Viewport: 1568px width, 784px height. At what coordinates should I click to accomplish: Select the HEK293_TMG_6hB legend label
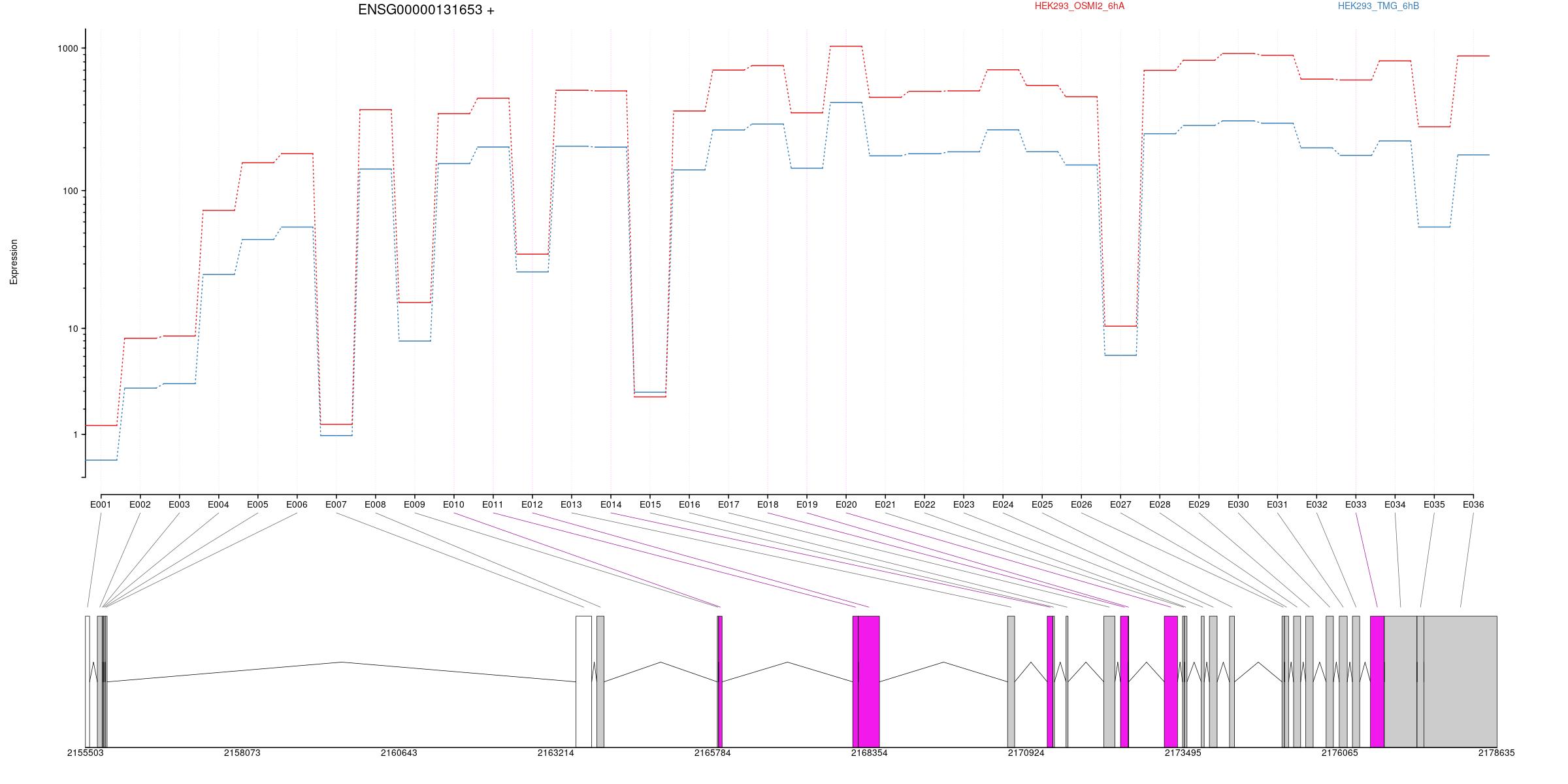[1379, 6]
